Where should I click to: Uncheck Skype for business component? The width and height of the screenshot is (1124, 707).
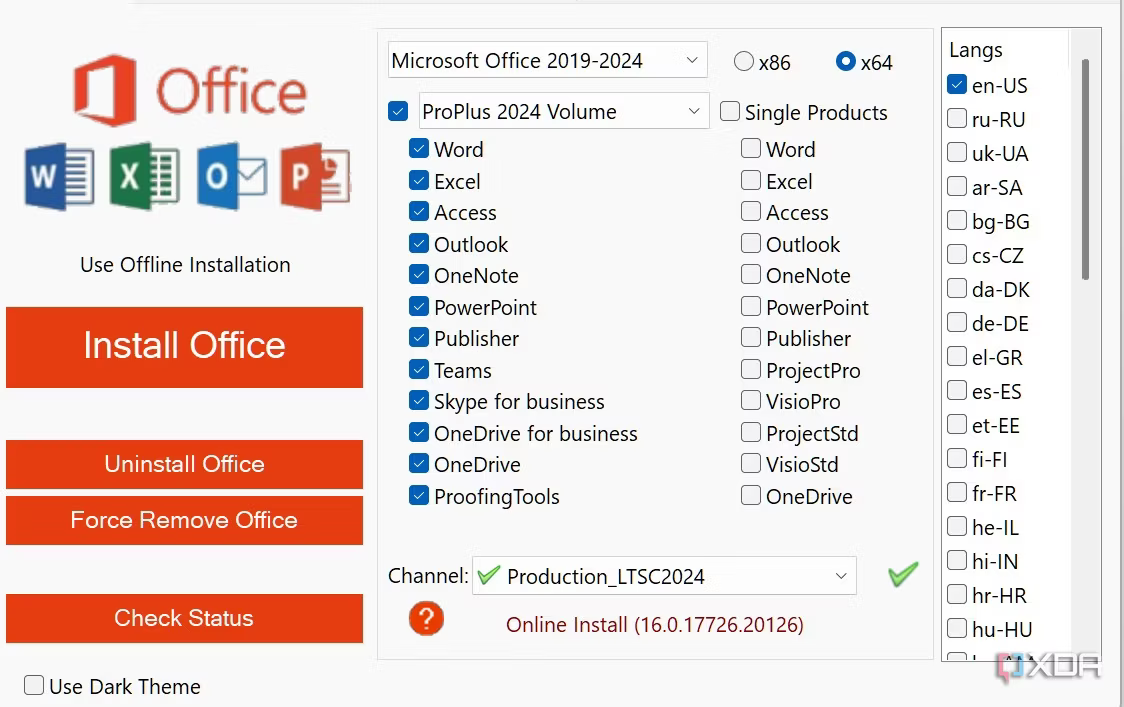[419, 401]
